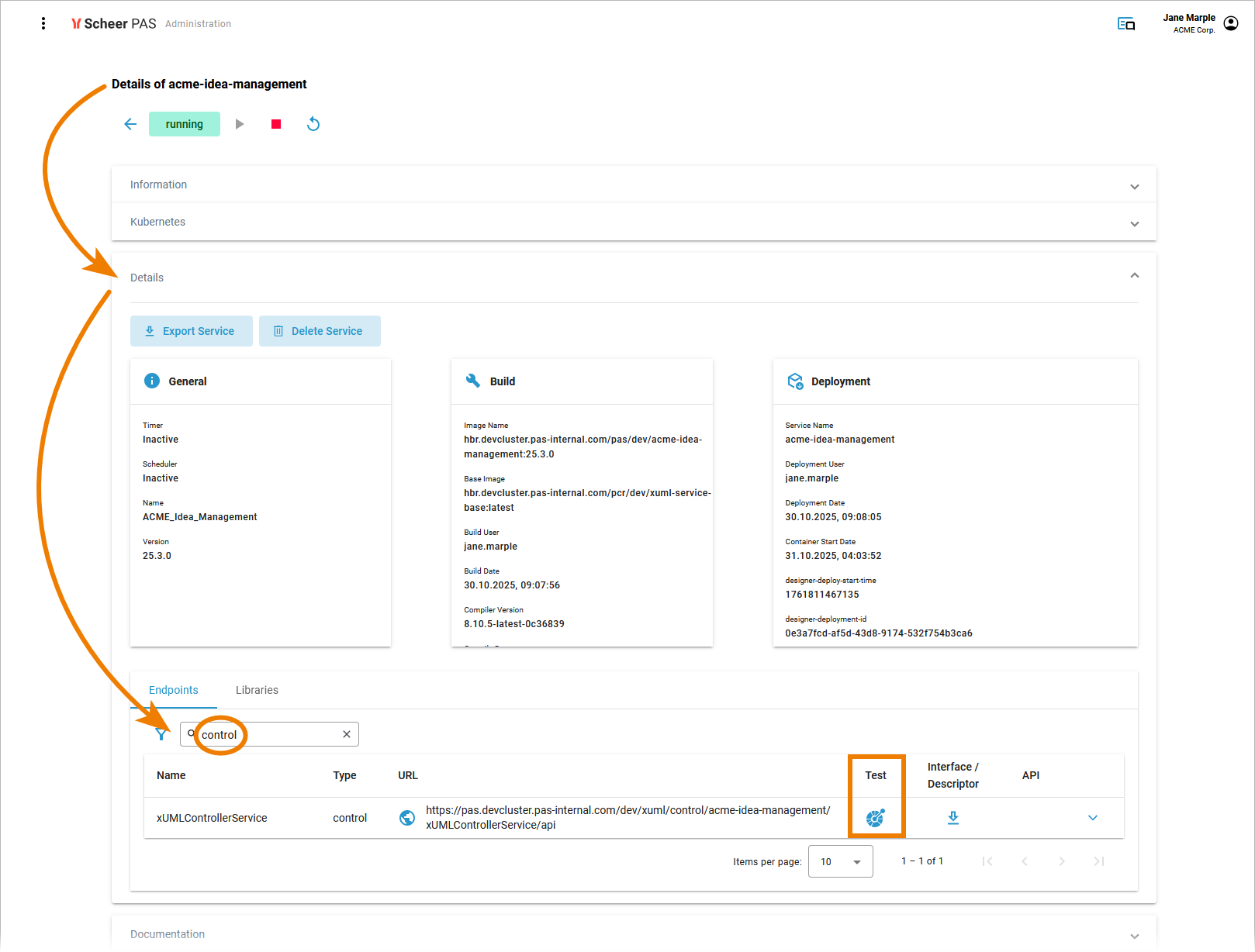Click the Name column header

(x=171, y=775)
